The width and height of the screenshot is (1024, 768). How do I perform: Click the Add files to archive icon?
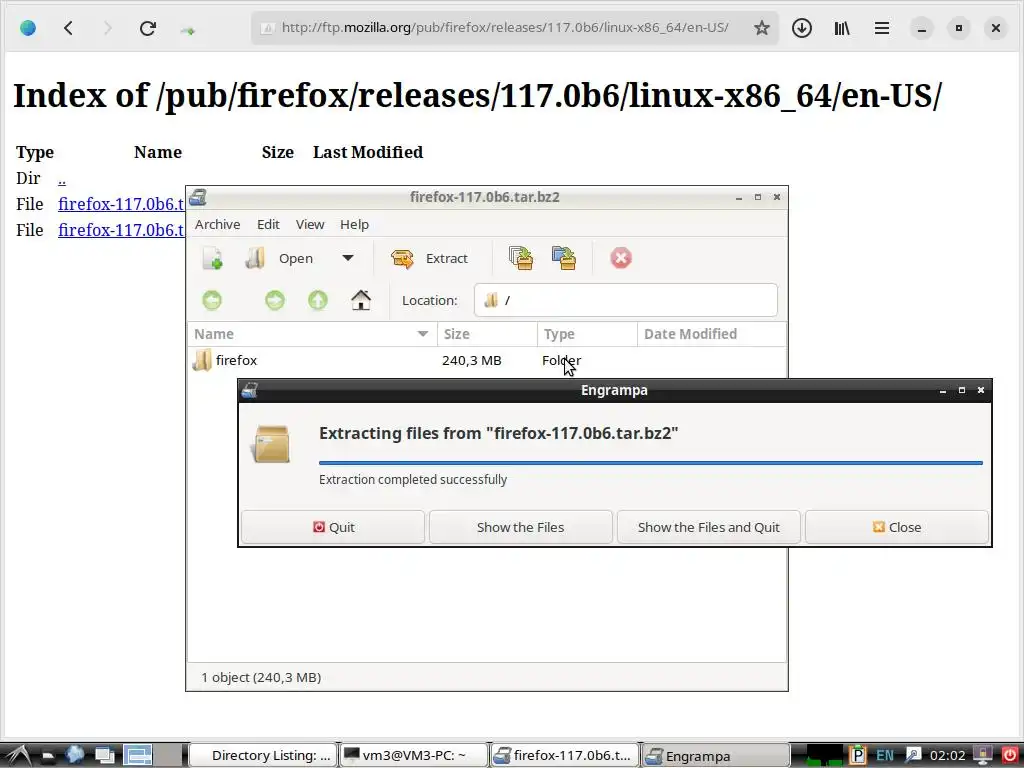[520, 258]
